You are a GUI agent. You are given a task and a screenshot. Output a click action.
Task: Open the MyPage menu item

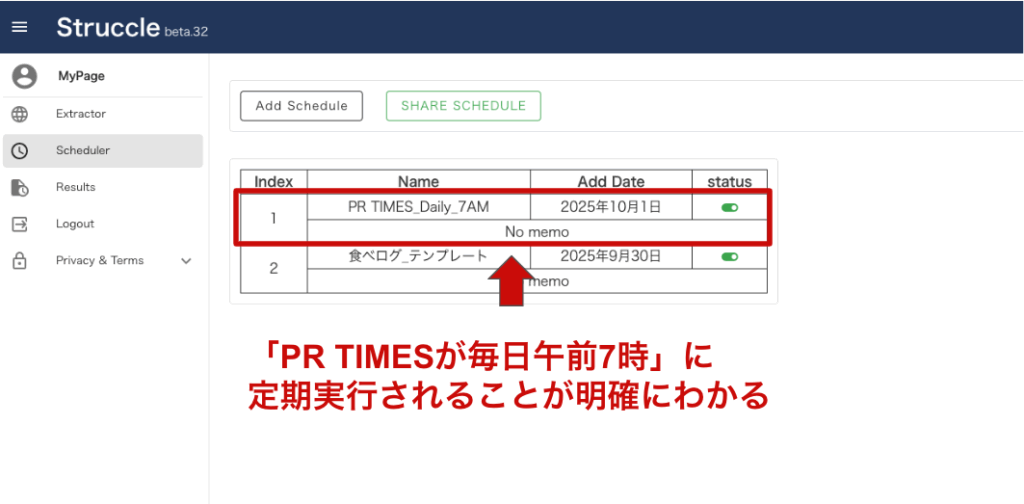(81, 76)
